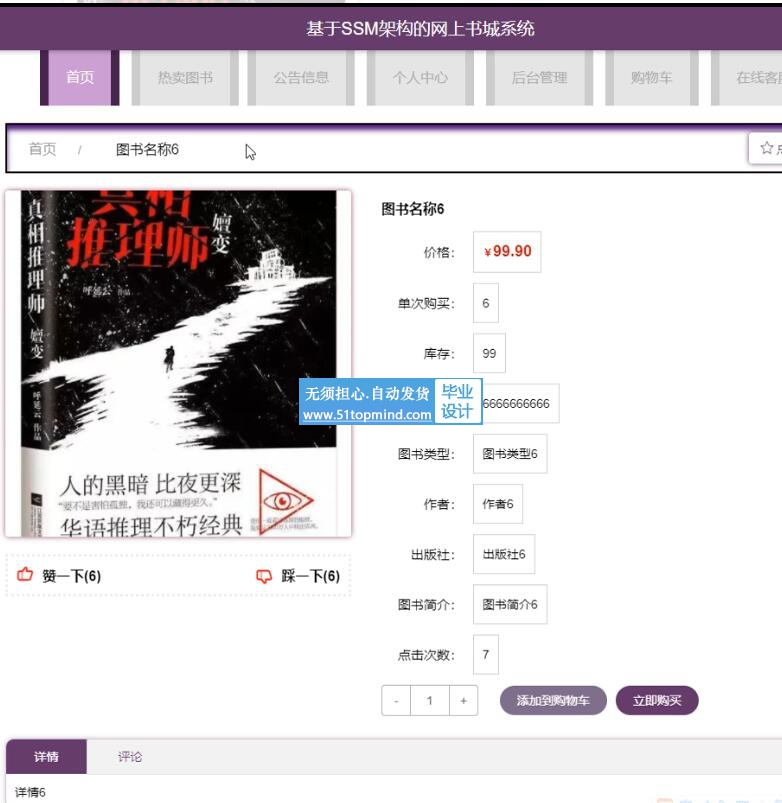Click the star favorite icon

[766, 149]
